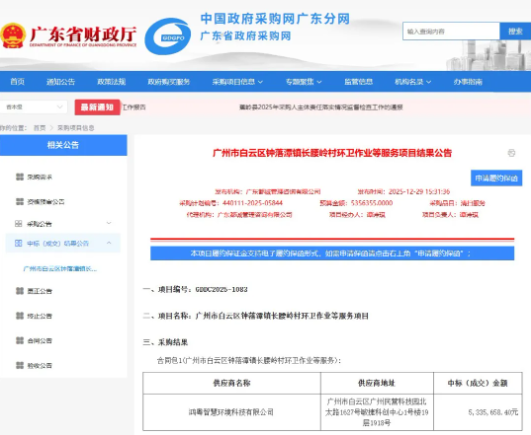Viewport: 531px width, 435px height.
Task: Open 政府购买服务 in the navigation bar
Action: click(169, 82)
